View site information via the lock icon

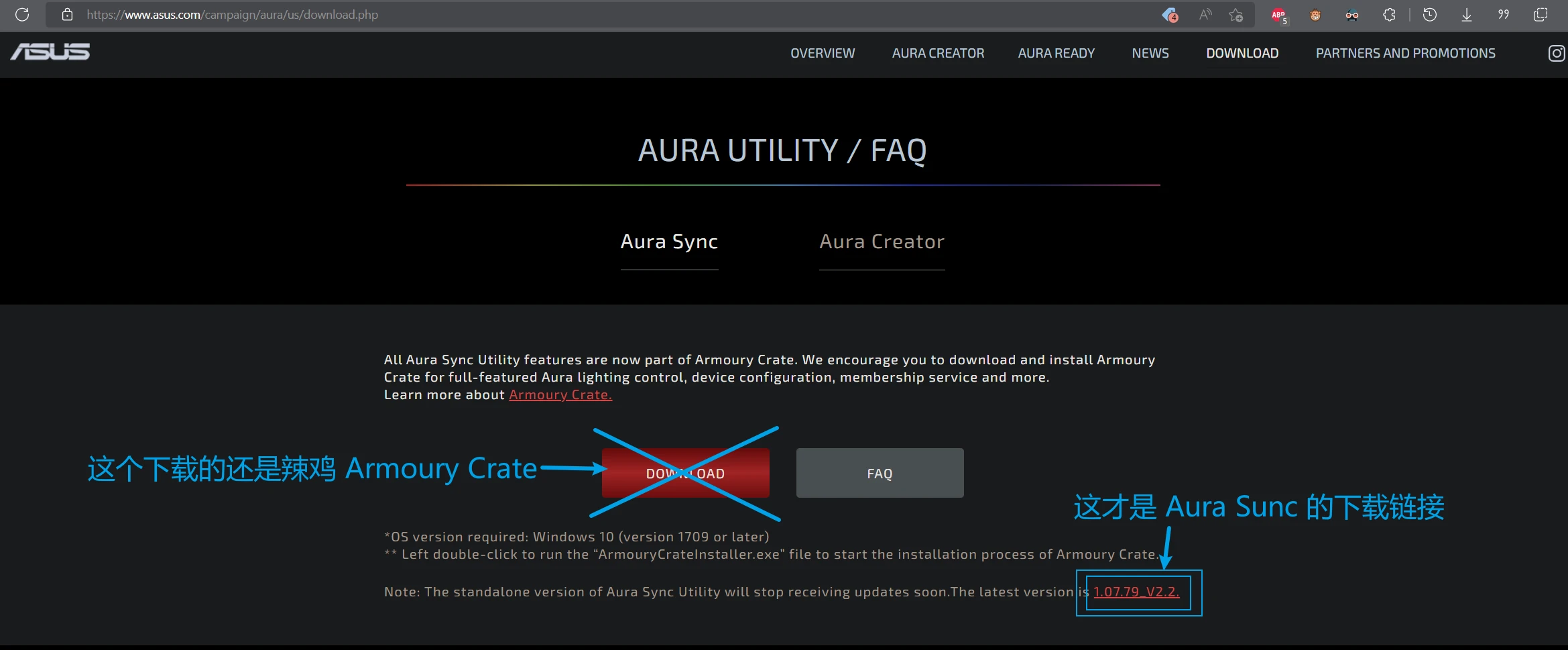click(67, 15)
